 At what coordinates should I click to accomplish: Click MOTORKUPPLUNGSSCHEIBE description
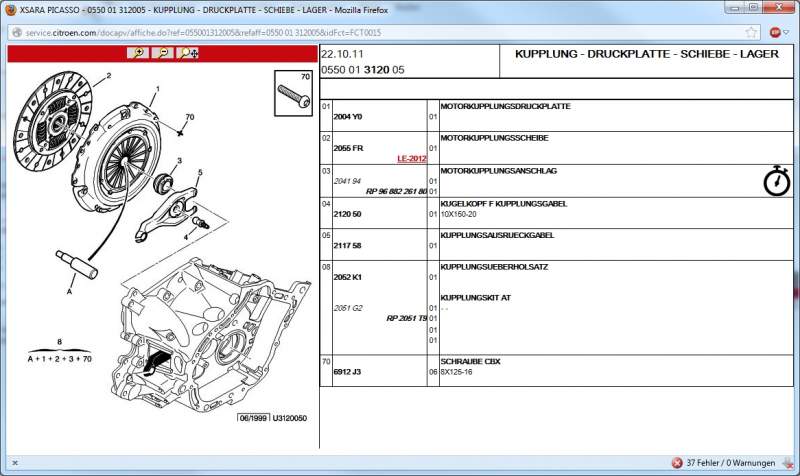pyautogui.click(x=494, y=138)
